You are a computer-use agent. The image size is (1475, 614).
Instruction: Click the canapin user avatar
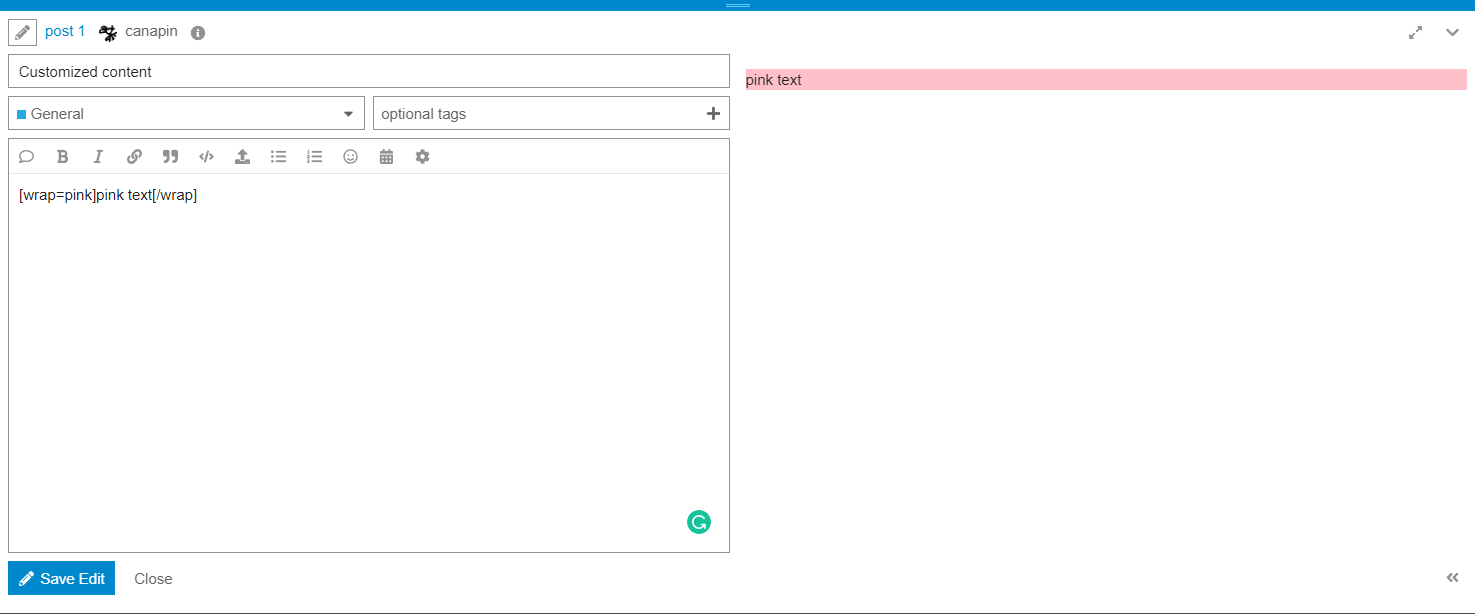pyautogui.click(x=108, y=32)
